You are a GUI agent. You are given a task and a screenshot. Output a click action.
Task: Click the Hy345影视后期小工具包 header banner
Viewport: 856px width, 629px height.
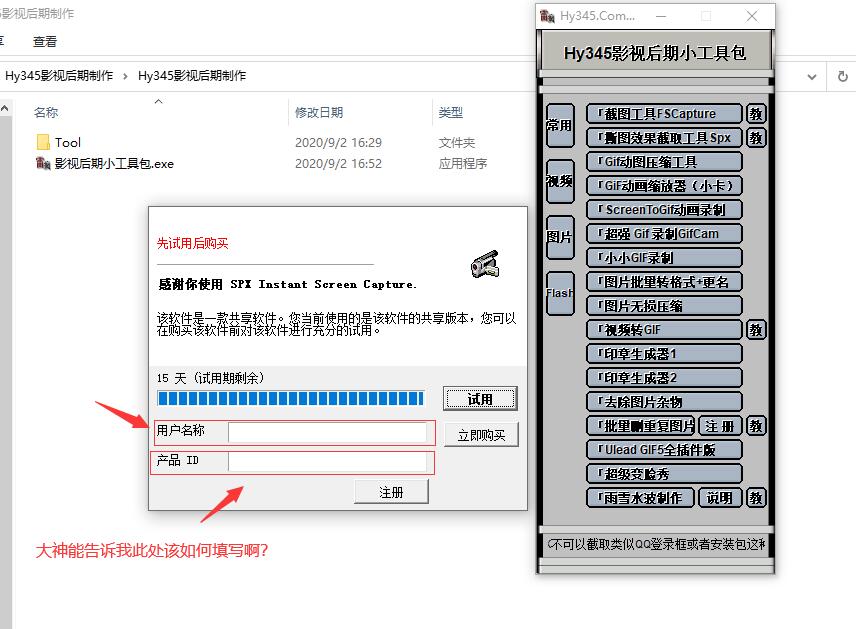655,53
